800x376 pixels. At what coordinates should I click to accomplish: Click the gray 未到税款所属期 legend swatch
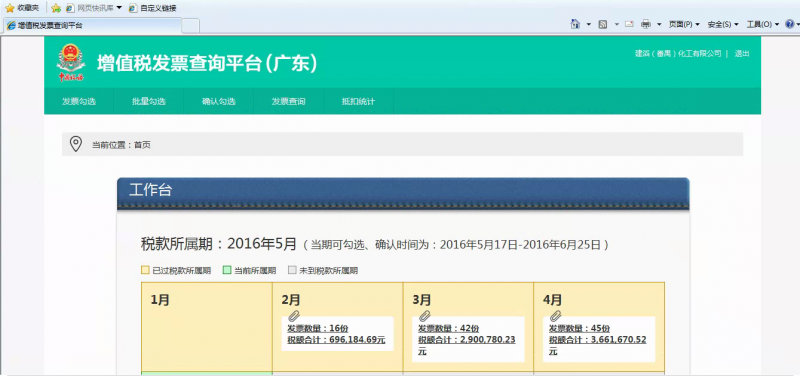tap(292, 270)
